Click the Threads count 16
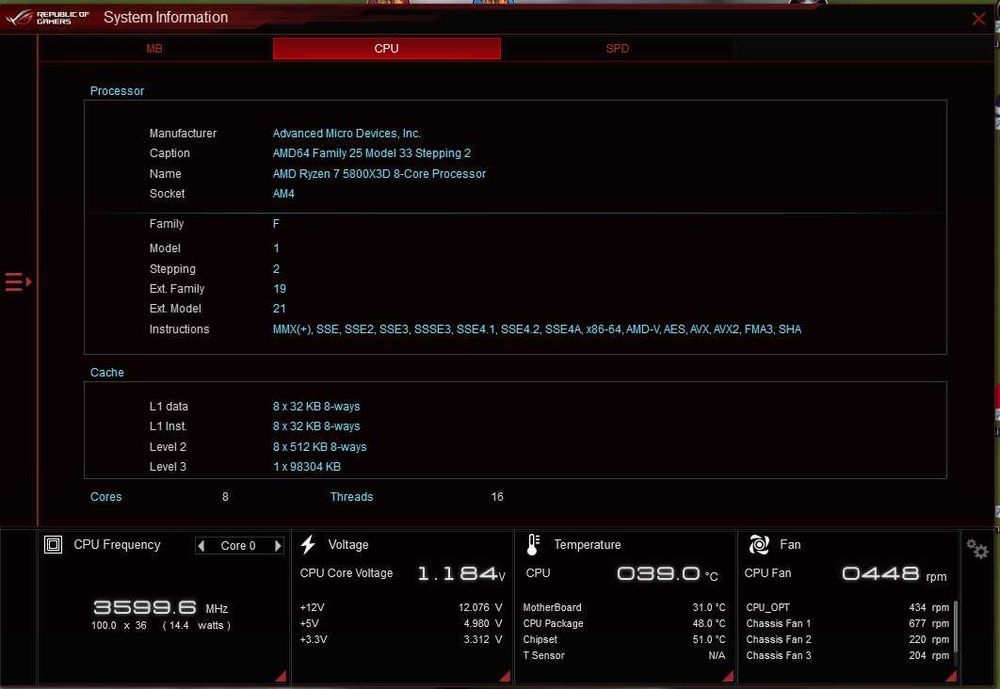Screen dimensions: 1000x689 click(x=497, y=496)
